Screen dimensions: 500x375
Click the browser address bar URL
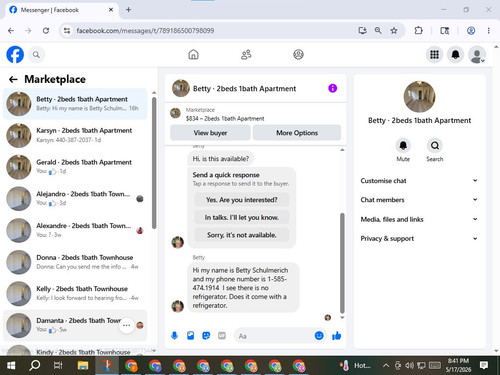click(x=145, y=31)
